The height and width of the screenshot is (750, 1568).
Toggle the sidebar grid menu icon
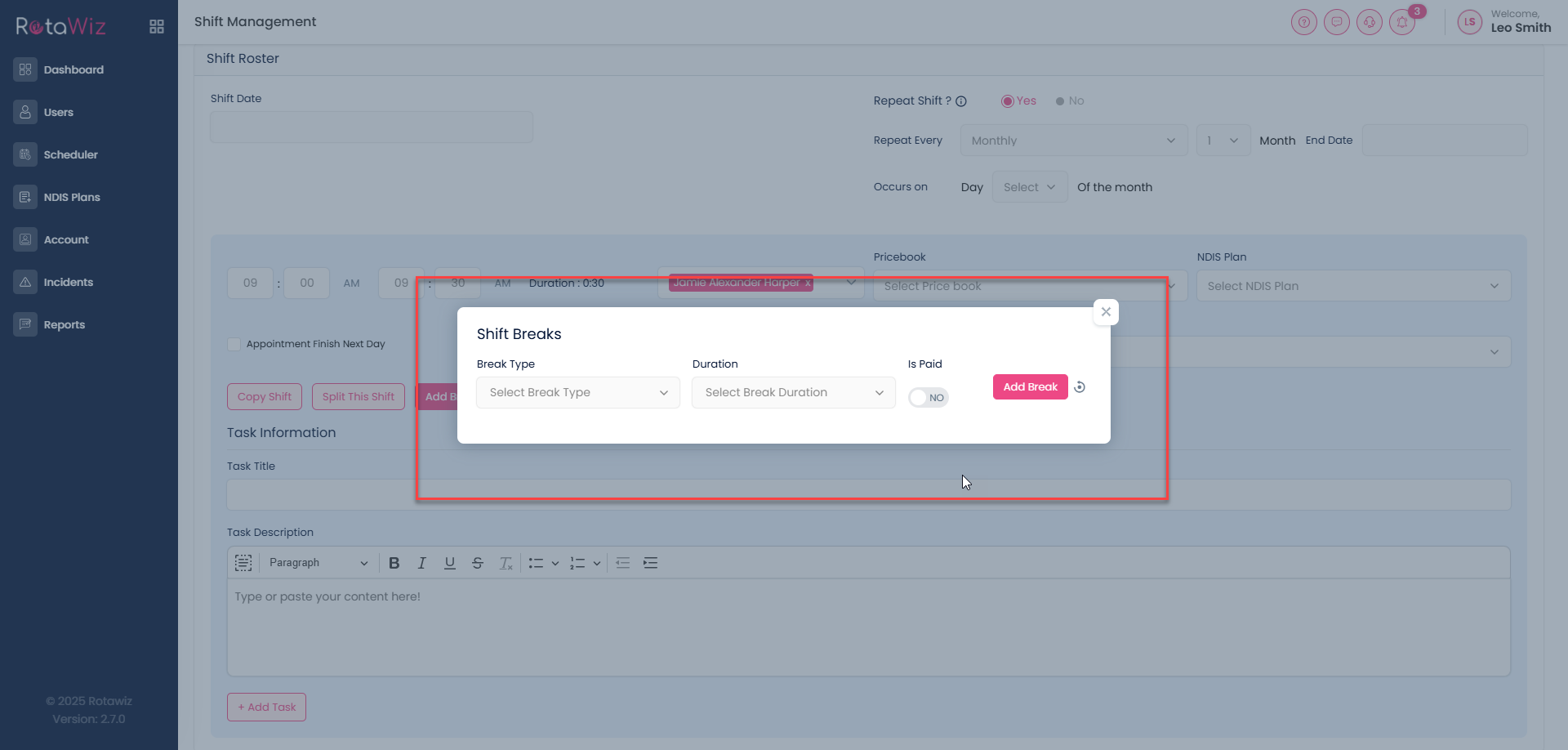pos(157,27)
